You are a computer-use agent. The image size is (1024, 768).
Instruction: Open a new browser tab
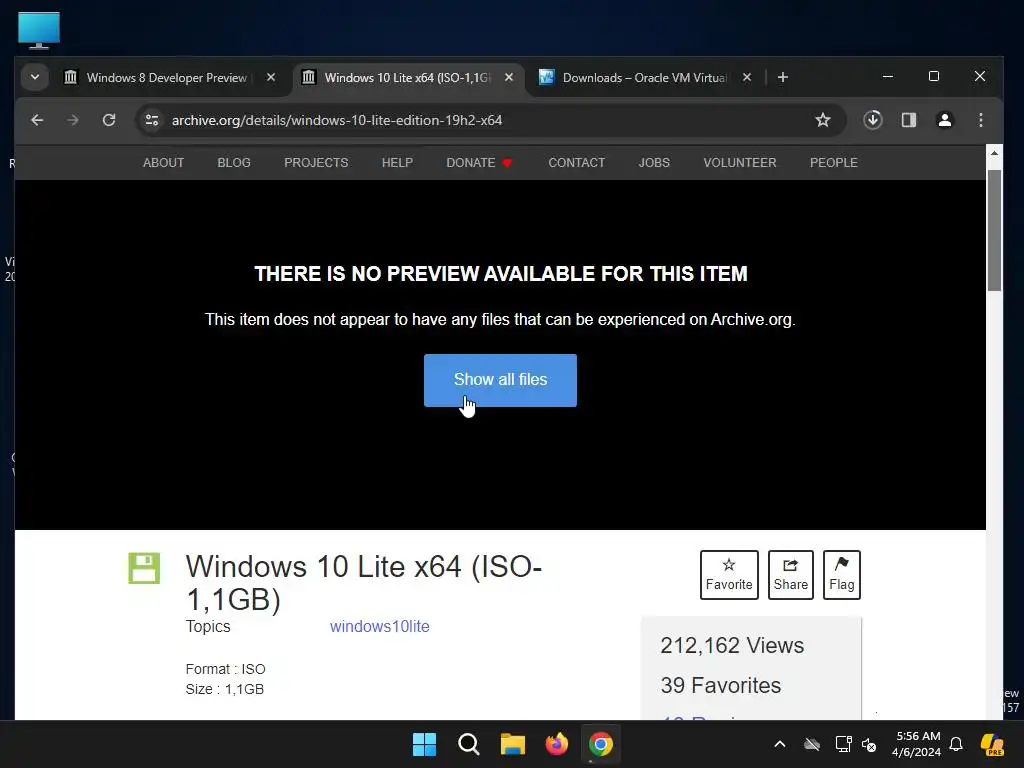point(782,78)
